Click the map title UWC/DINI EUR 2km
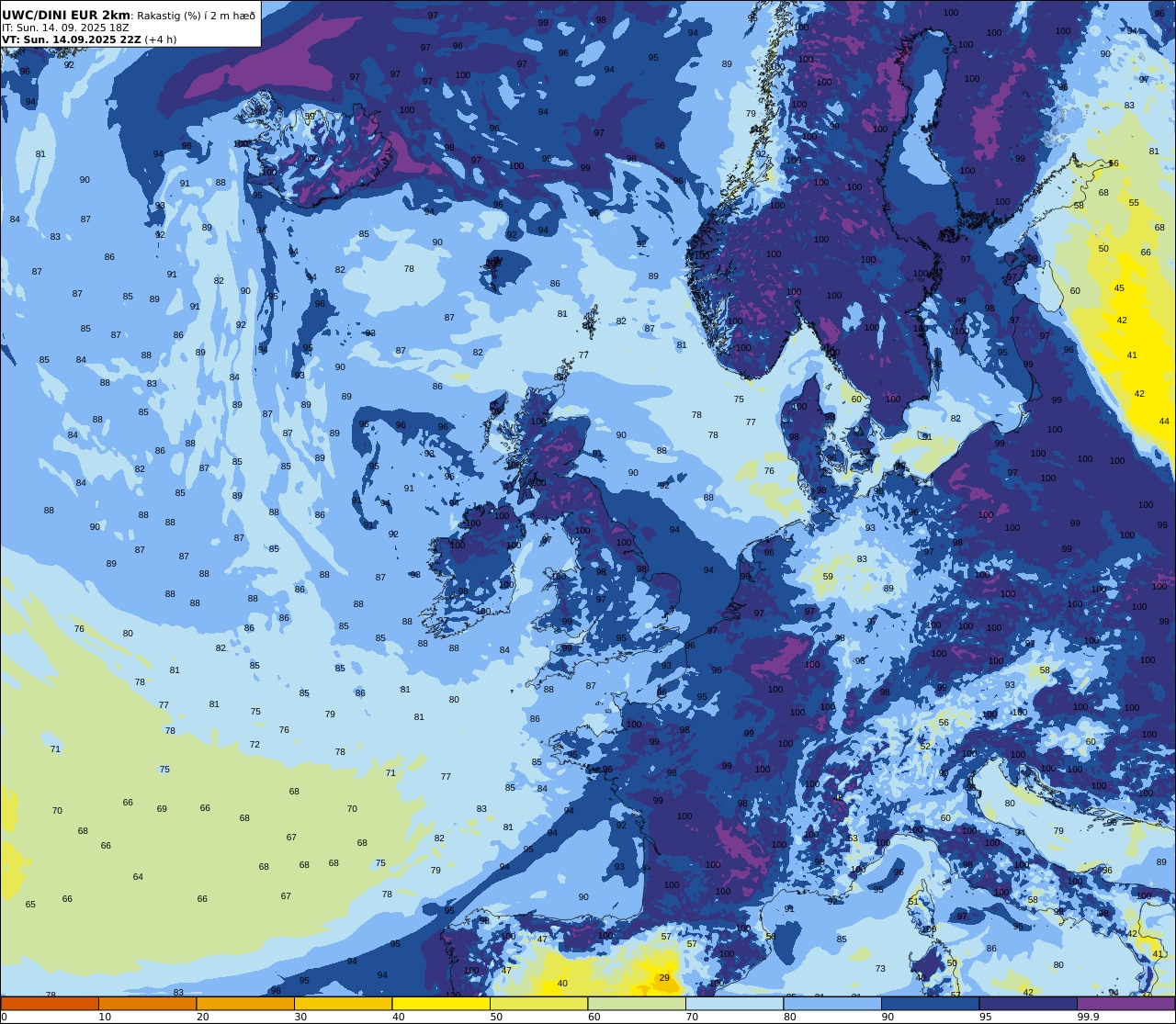1176x1024 pixels. (66, 16)
